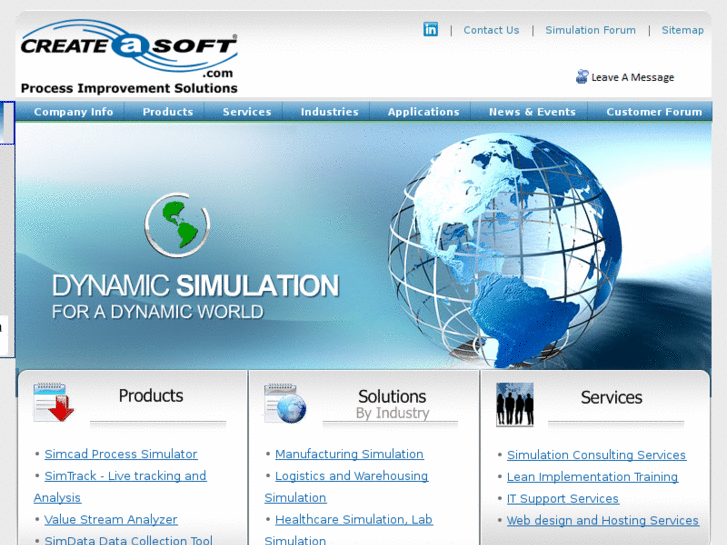Open the Applications menu

click(x=423, y=112)
